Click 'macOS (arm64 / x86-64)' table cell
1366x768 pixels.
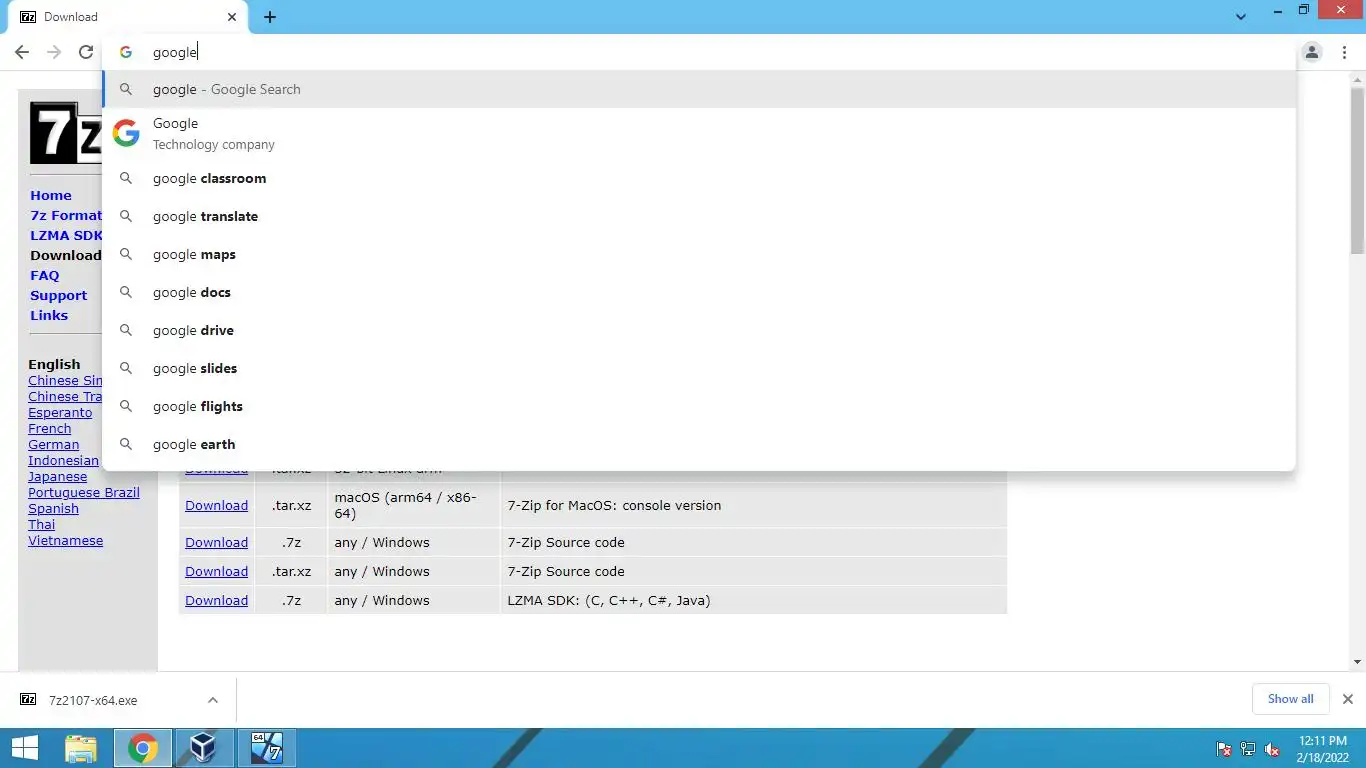click(x=413, y=505)
